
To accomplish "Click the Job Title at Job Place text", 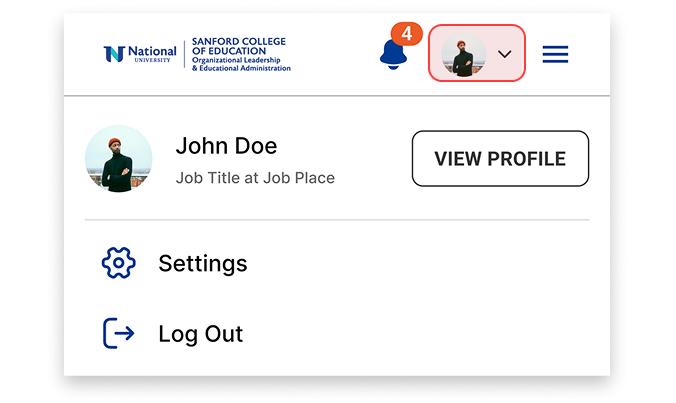I will pyautogui.click(x=255, y=178).
